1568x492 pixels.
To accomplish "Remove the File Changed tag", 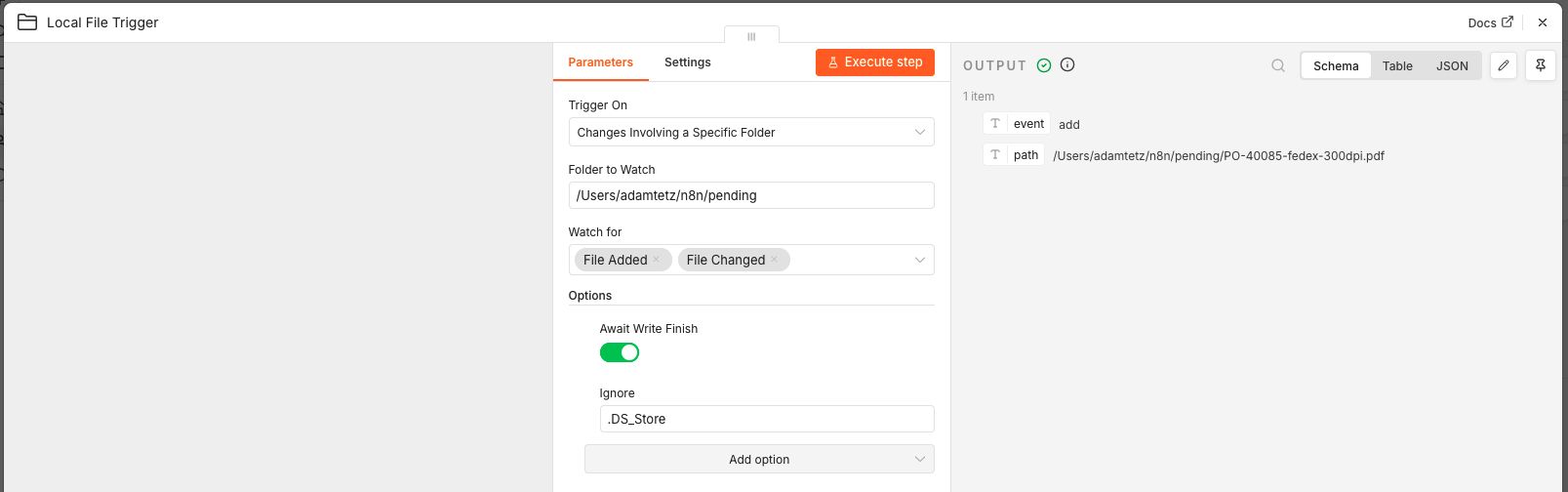I will pos(775,260).
